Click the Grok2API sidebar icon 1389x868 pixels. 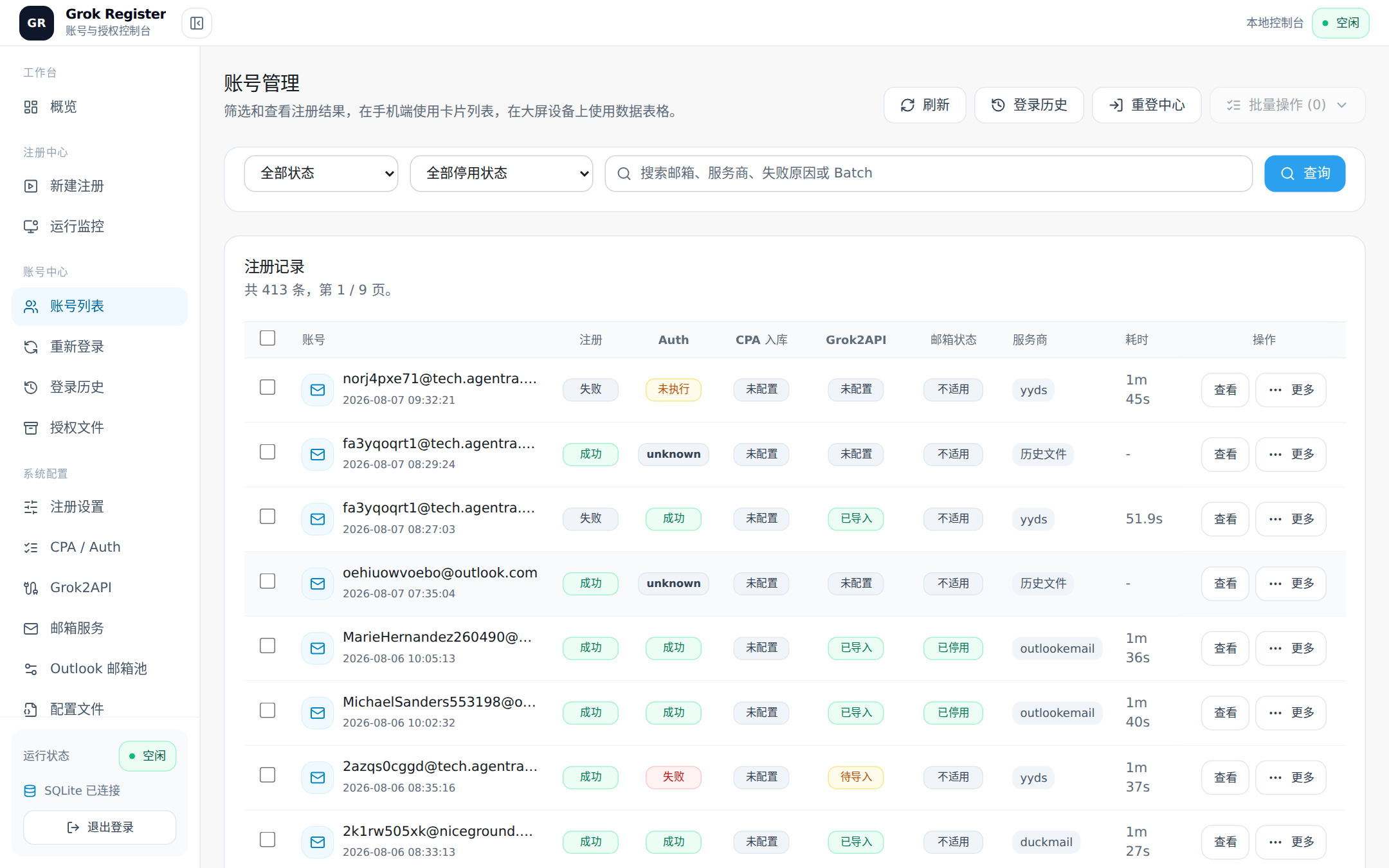click(31, 588)
